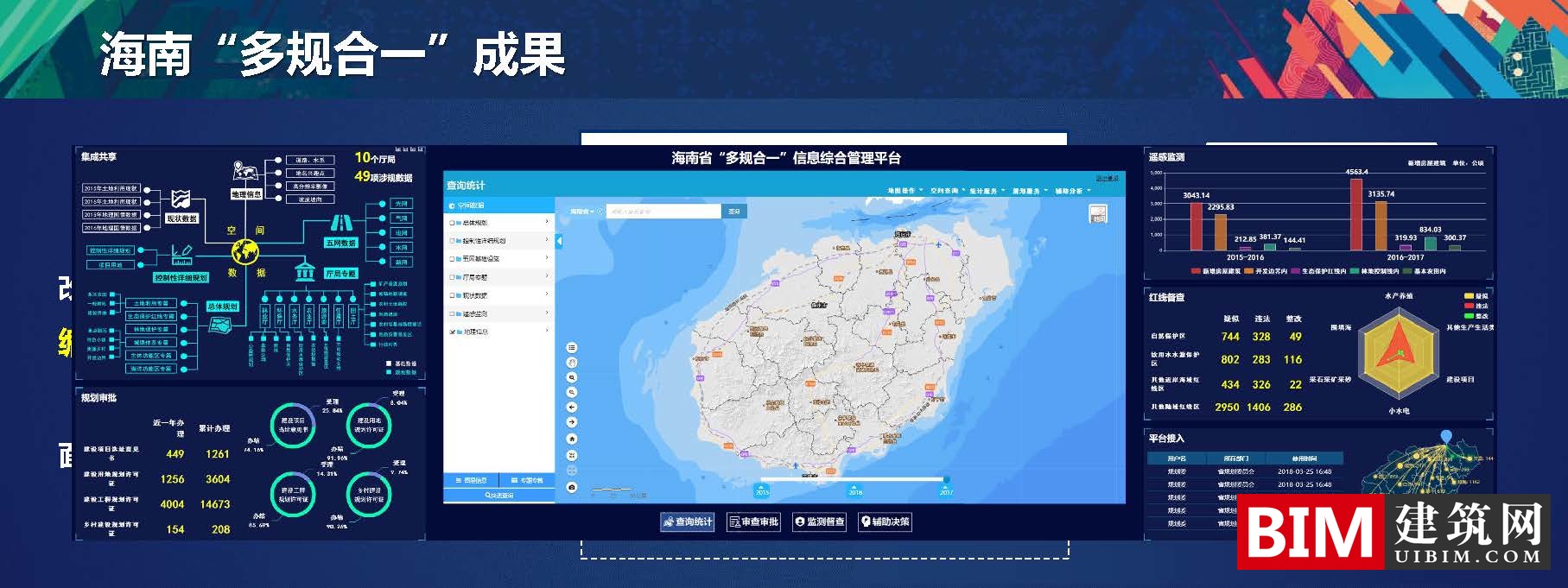
Task: Open the 统计服务 menu
Action: (x=987, y=191)
